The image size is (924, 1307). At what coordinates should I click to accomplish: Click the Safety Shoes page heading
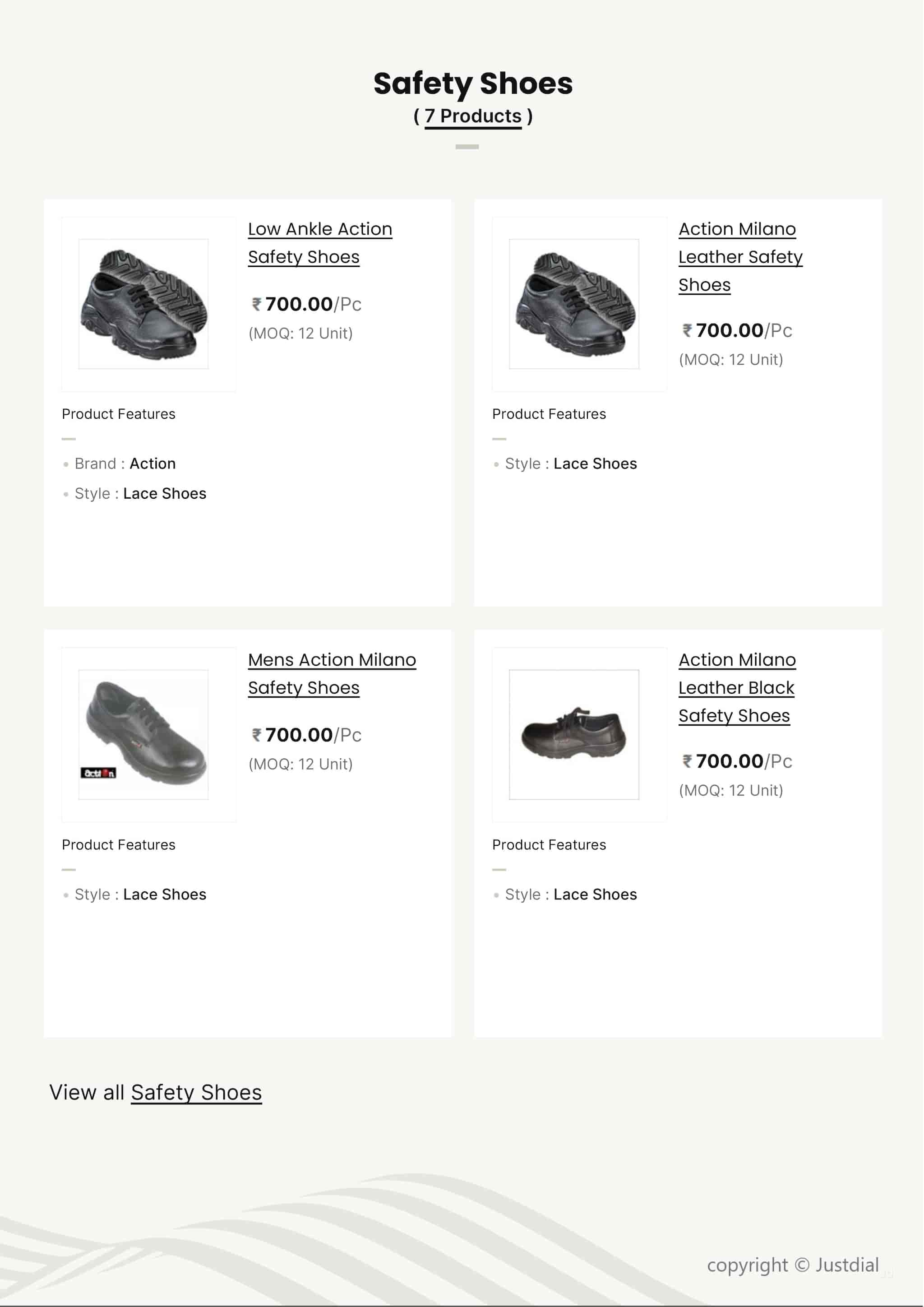point(473,83)
